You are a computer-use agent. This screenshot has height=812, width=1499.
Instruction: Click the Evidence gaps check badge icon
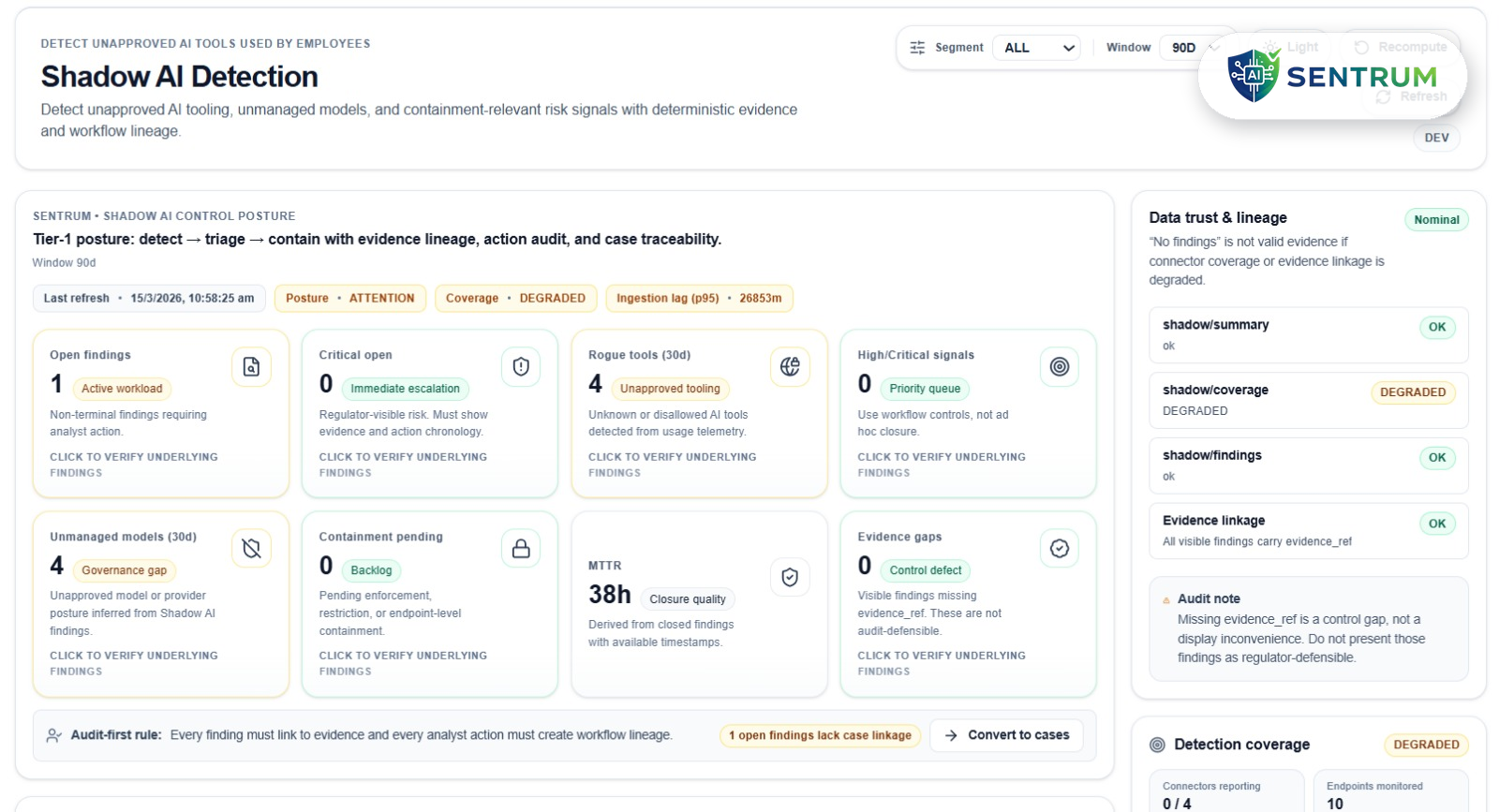click(x=1059, y=549)
